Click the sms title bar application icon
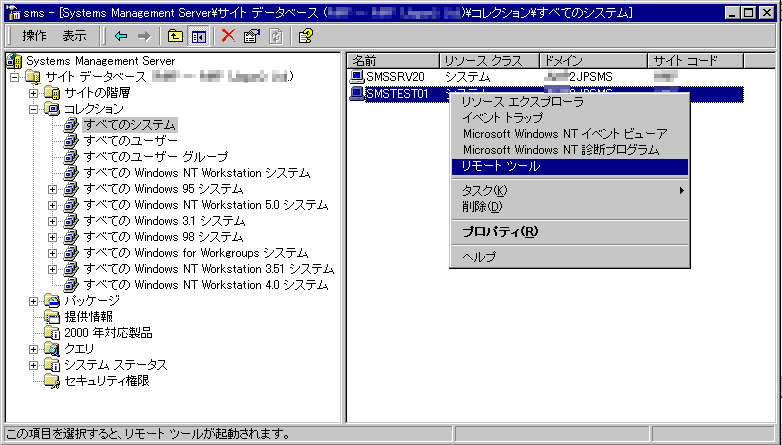Viewport: 782px width, 445px height. click(14, 13)
